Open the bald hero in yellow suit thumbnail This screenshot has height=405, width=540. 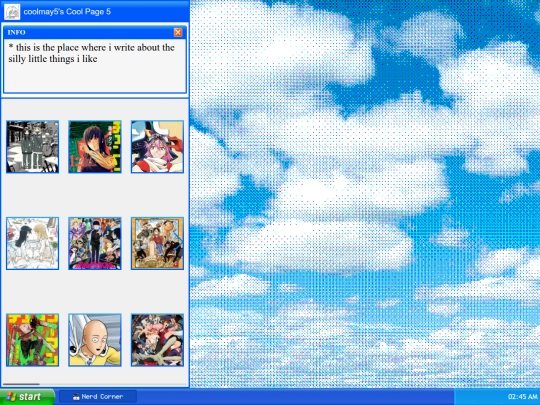click(95, 340)
